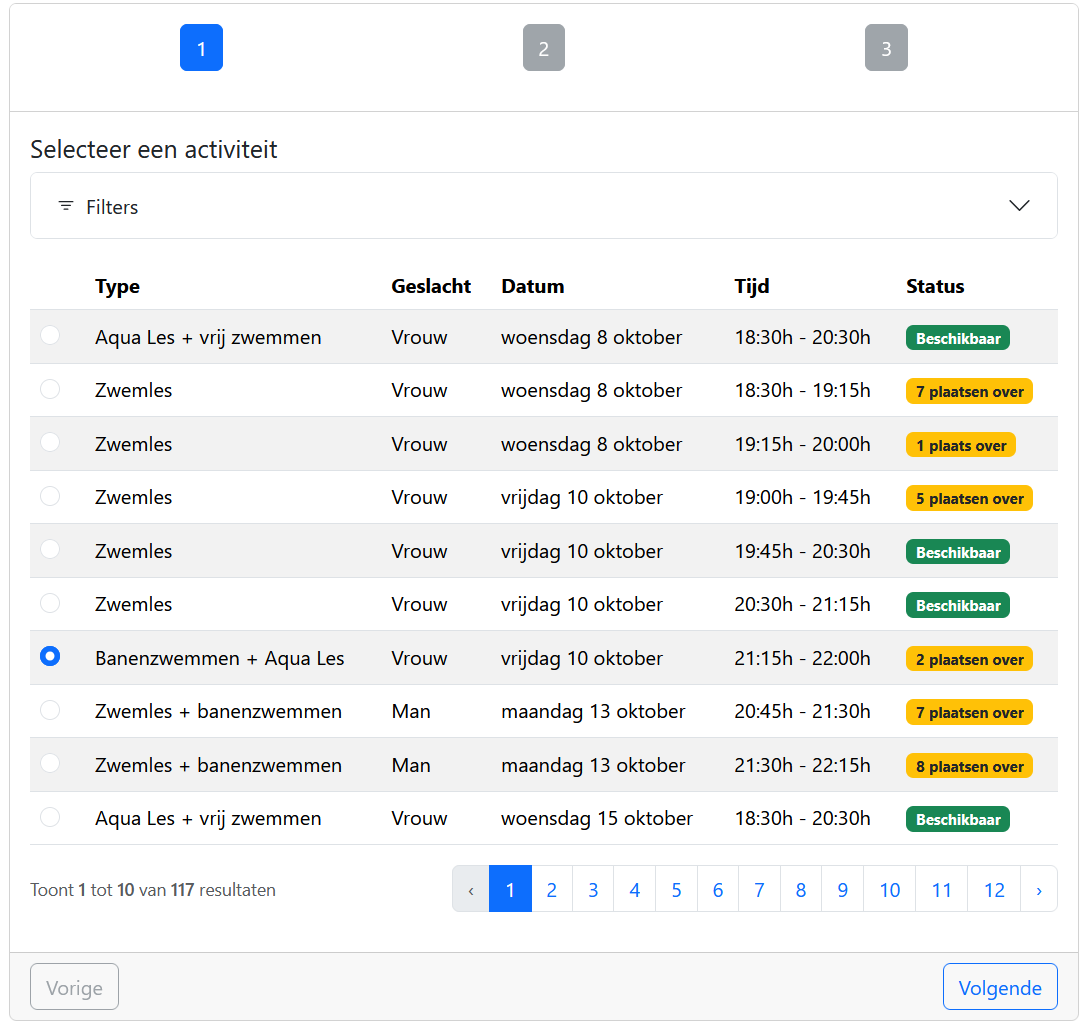This screenshot has height=1022, width=1083.
Task: Select the Banenzwemmen + Aqua Les radio
Action: 50,657
